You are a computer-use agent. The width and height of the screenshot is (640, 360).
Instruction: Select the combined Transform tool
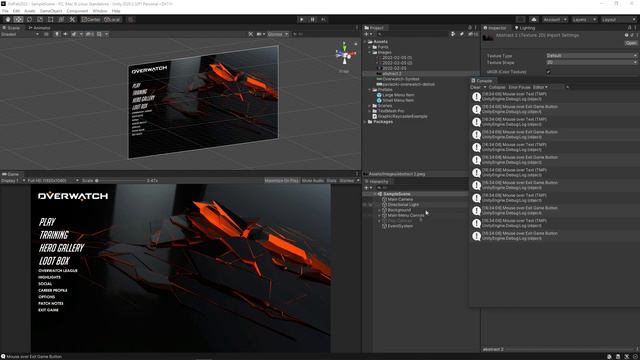(x=61, y=19)
